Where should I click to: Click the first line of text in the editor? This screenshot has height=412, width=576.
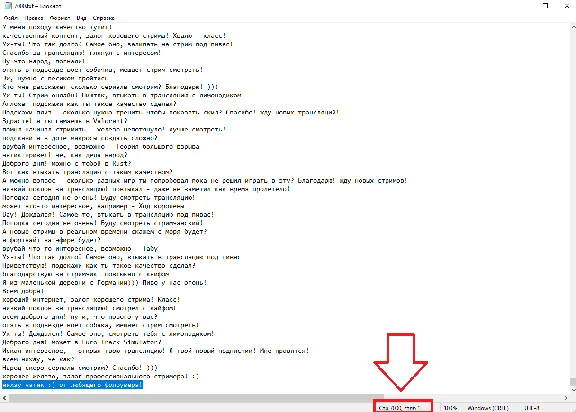coord(57,27)
